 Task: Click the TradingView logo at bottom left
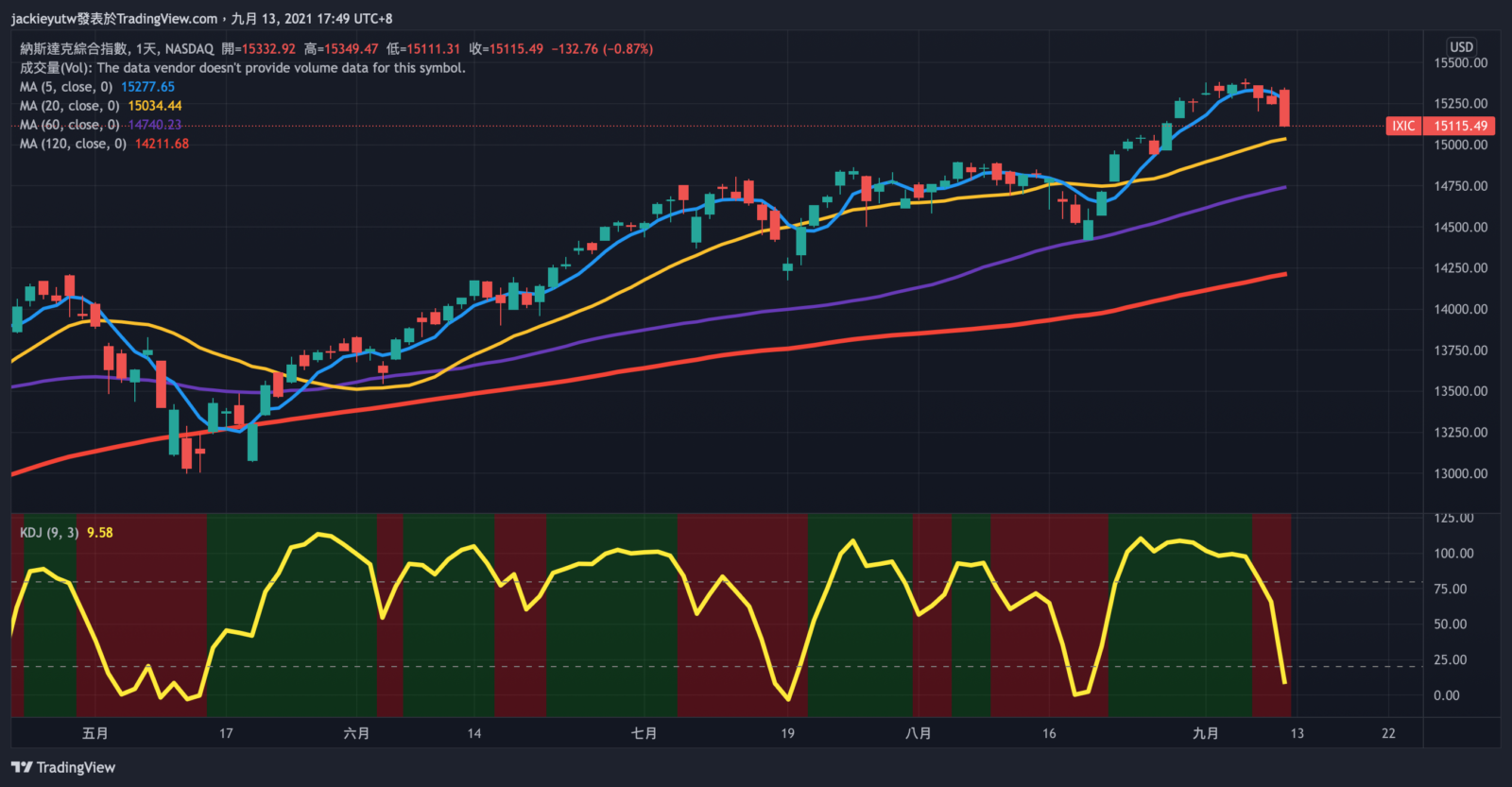click(63, 767)
